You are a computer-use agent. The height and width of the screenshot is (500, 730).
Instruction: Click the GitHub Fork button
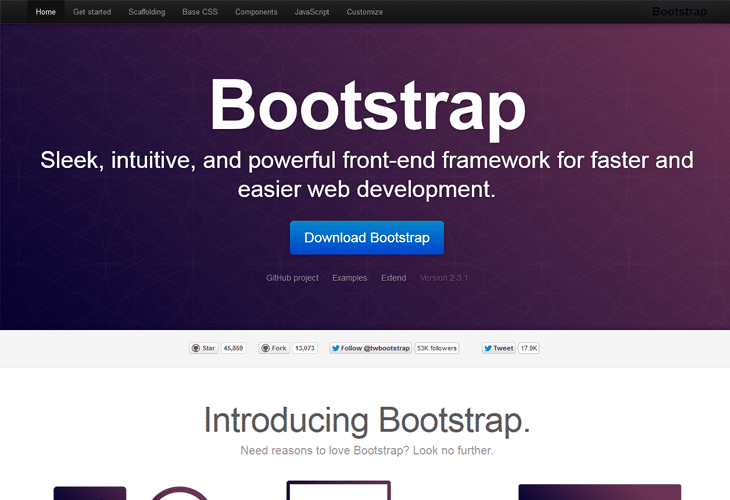274,348
